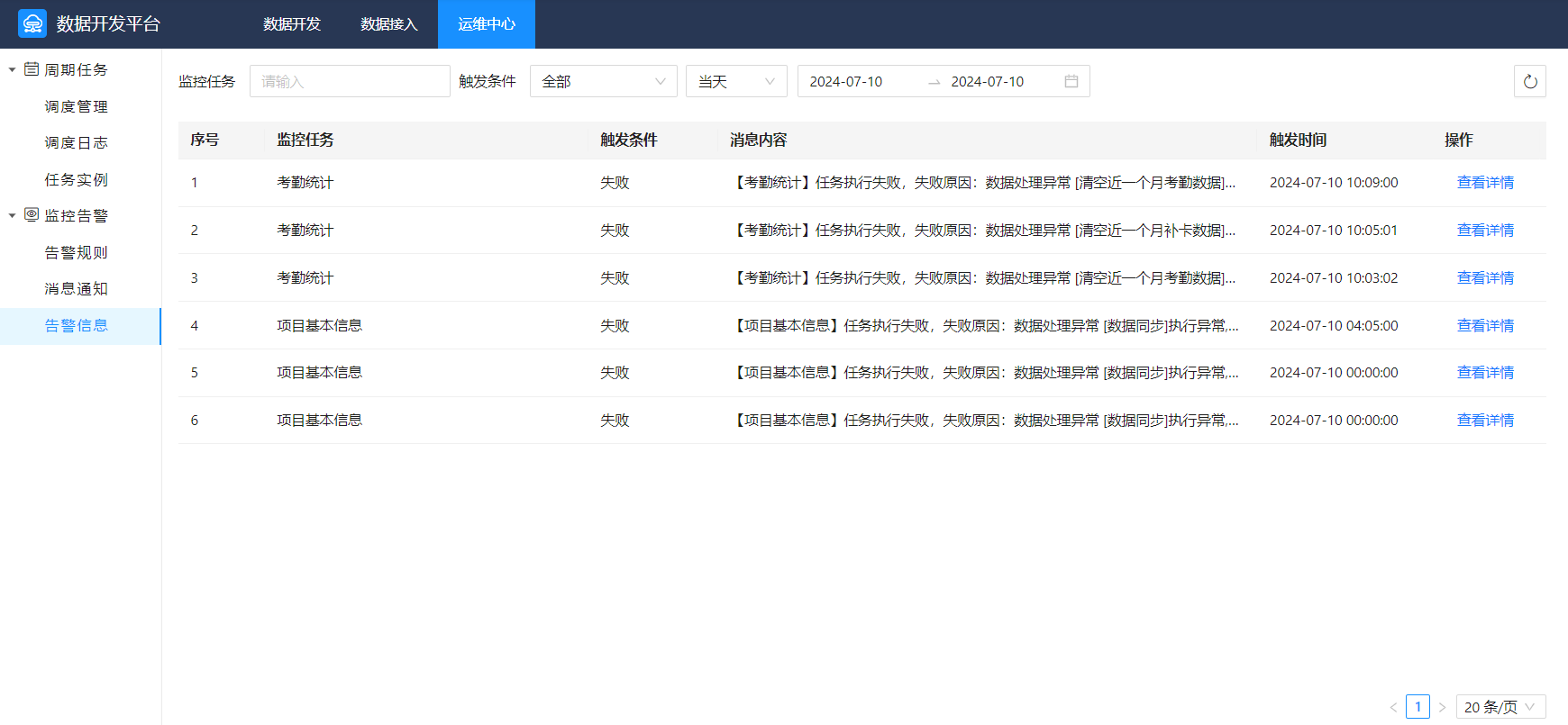Viewport: 1568px width, 725px height.
Task: Open 查看详情 for row 4
Action: click(1484, 326)
